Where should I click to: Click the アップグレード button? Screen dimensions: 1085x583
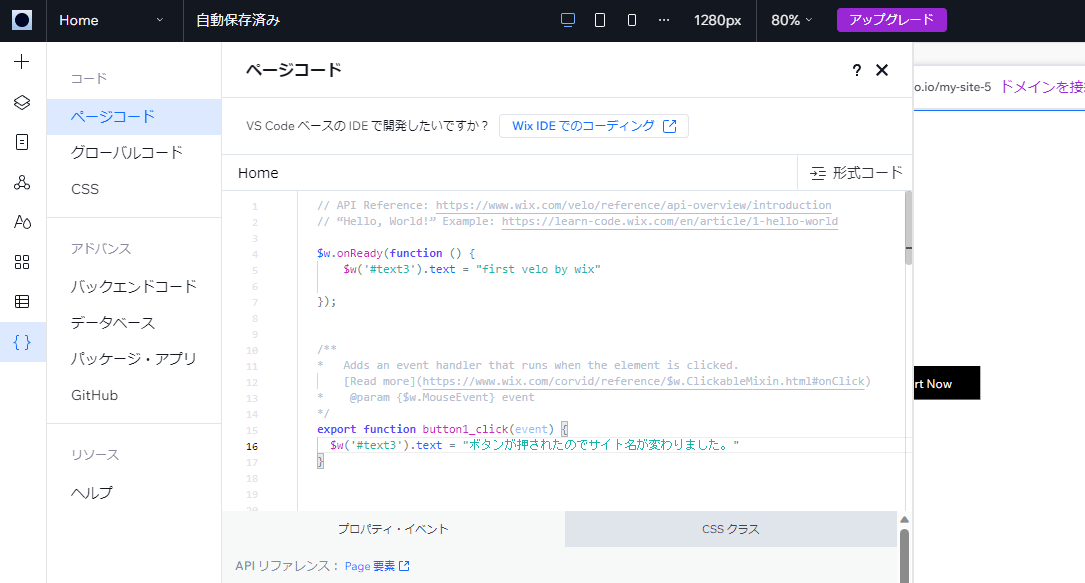891,19
